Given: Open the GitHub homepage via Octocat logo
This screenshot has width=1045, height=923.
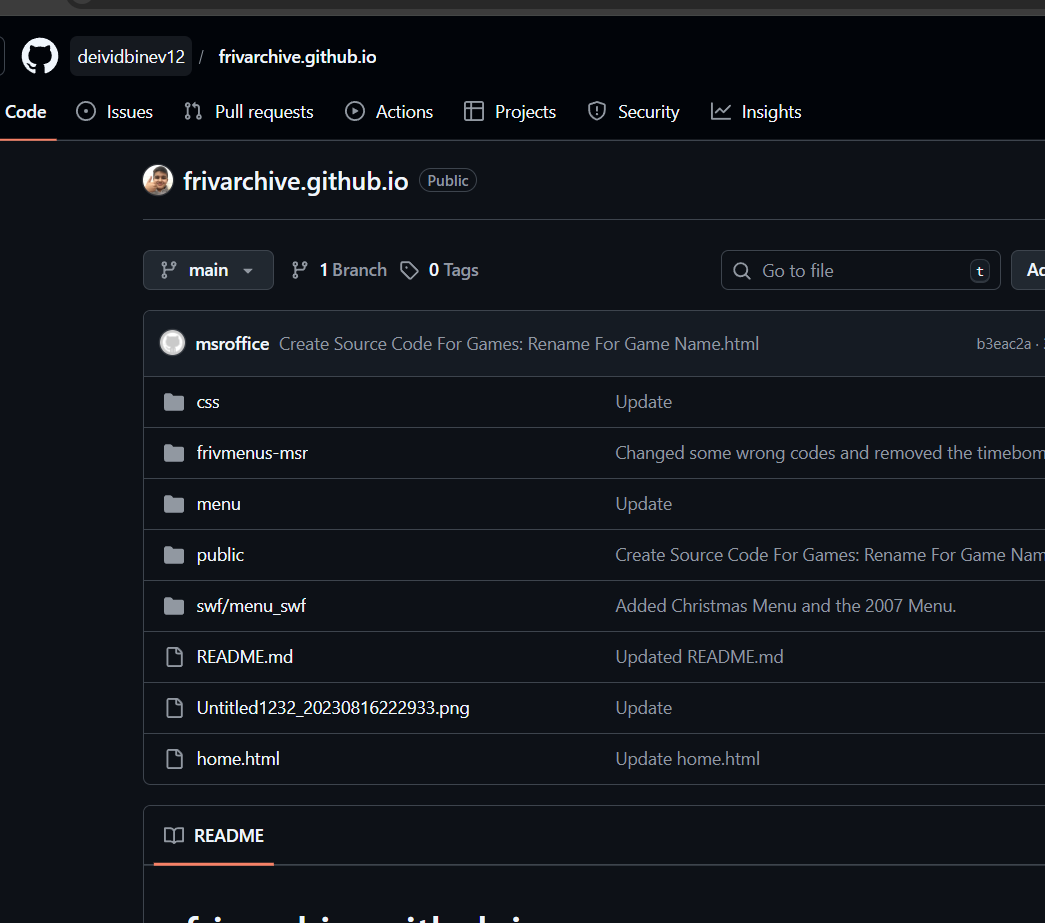Looking at the screenshot, I should (x=40, y=56).
